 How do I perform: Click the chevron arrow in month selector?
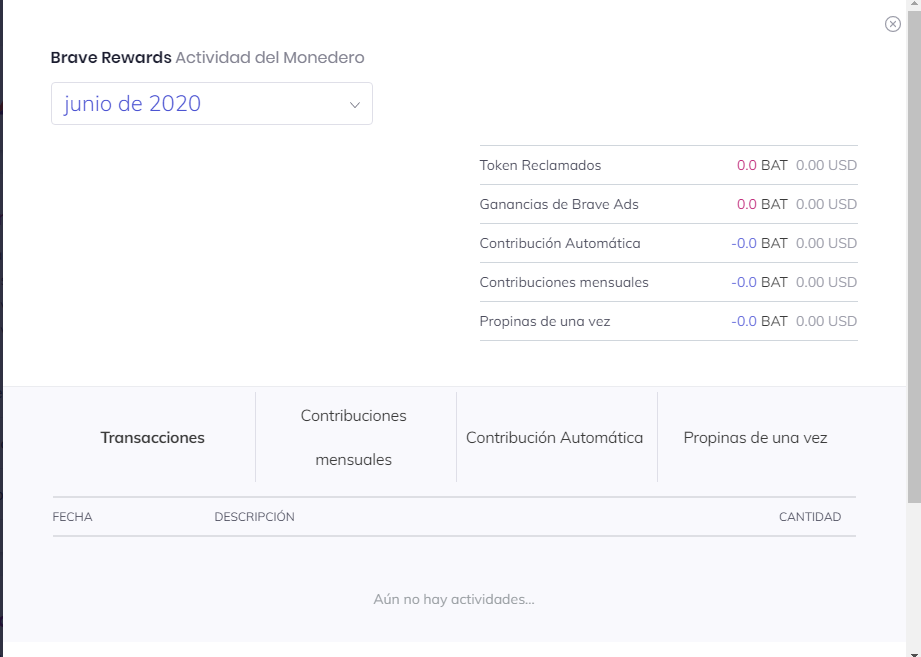point(354,105)
